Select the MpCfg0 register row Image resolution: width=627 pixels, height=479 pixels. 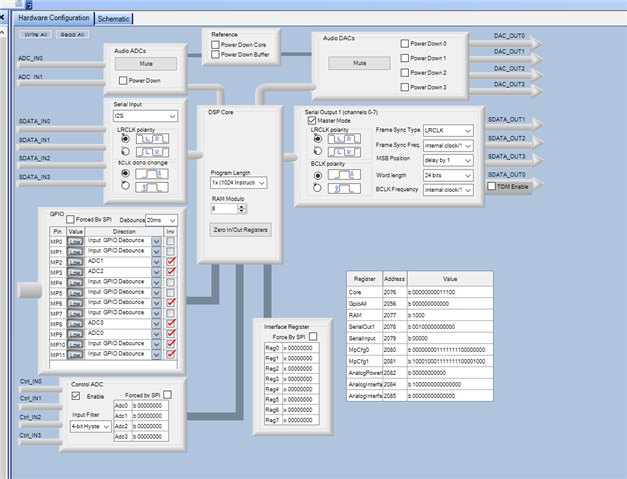pos(420,350)
